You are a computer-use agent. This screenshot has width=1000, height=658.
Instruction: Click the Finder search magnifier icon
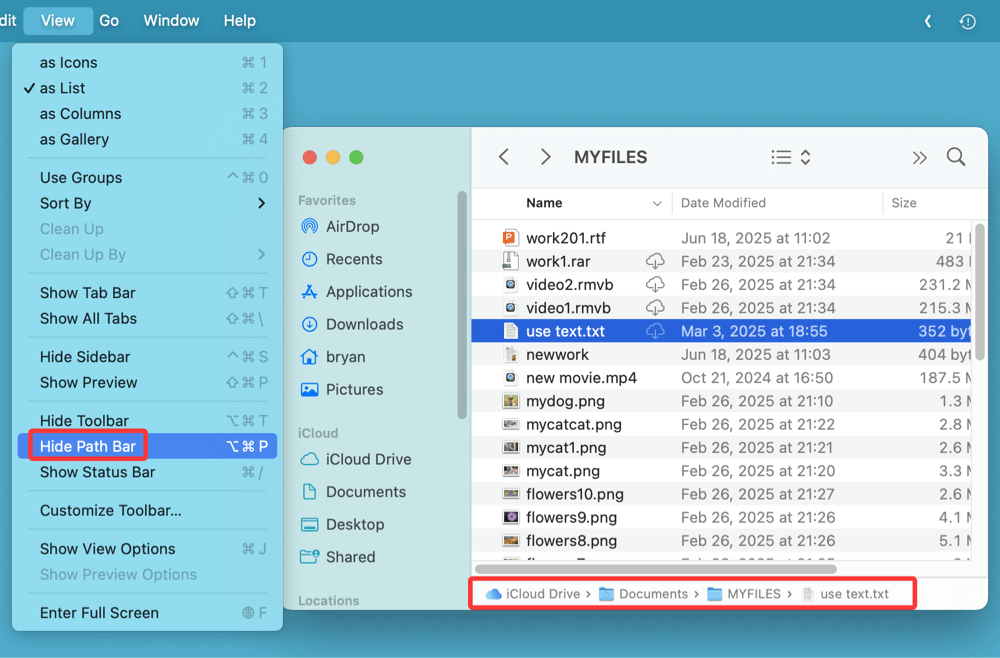coord(955,157)
